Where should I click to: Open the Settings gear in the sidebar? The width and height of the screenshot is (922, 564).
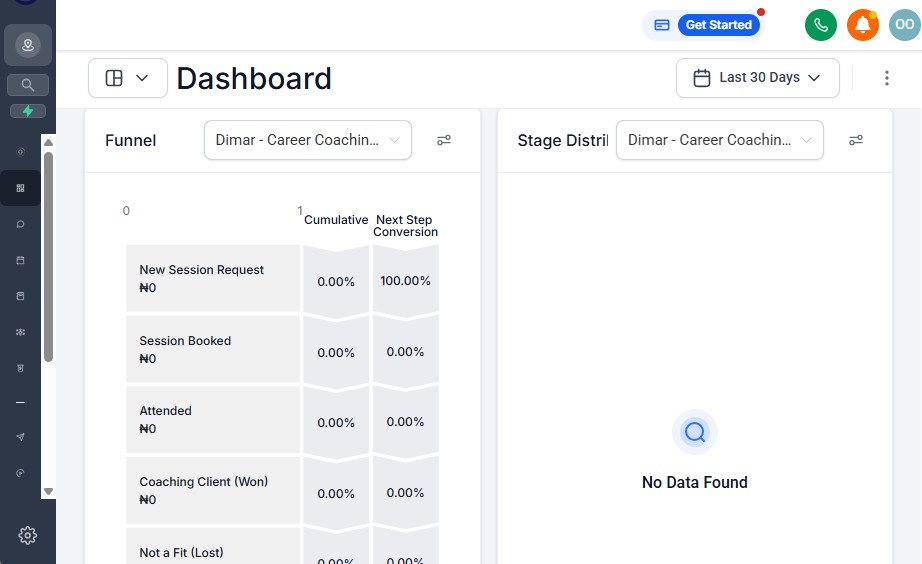pos(28,535)
